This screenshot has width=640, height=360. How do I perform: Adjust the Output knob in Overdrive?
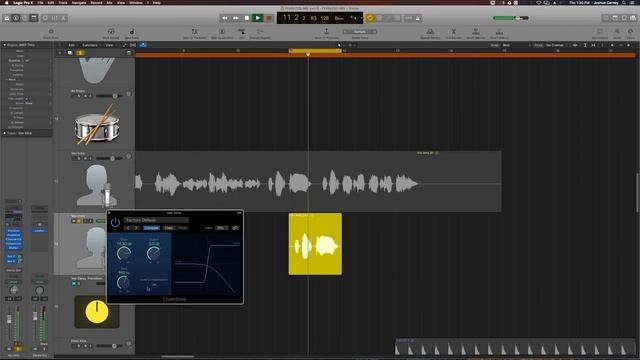coord(153,253)
